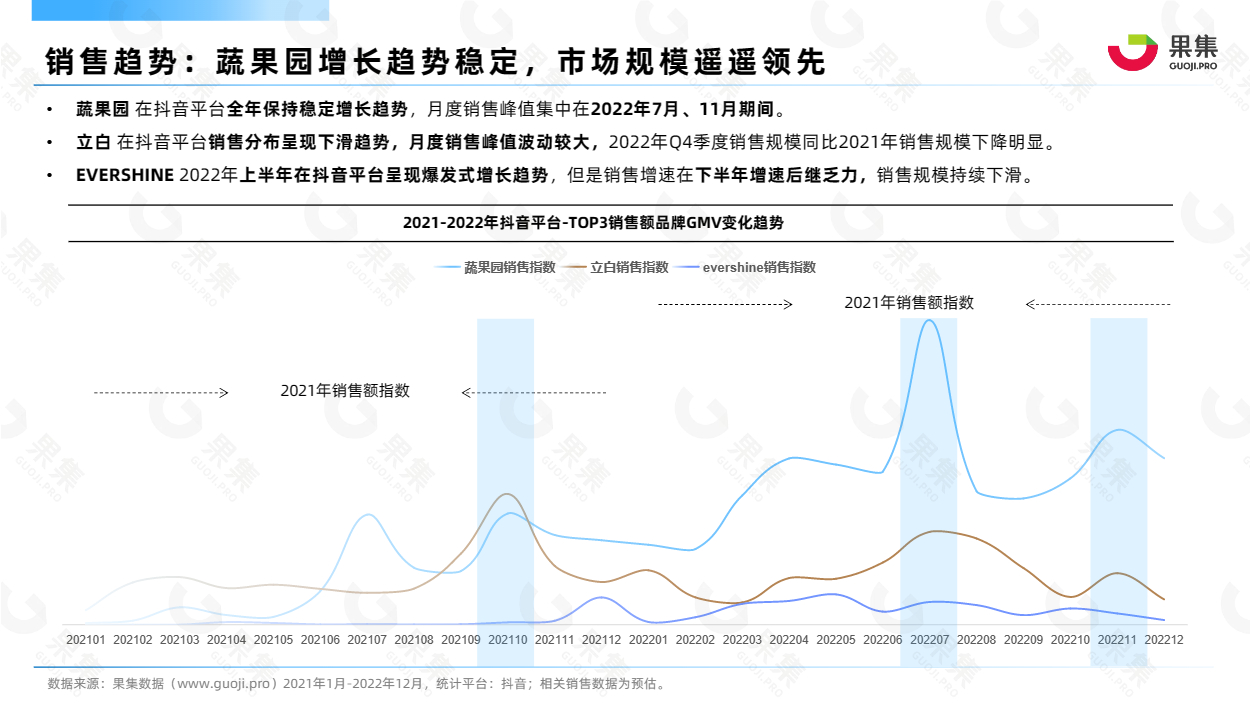Click axis label 202204
This screenshot has height=703, width=1250.
tap(790, 639)
